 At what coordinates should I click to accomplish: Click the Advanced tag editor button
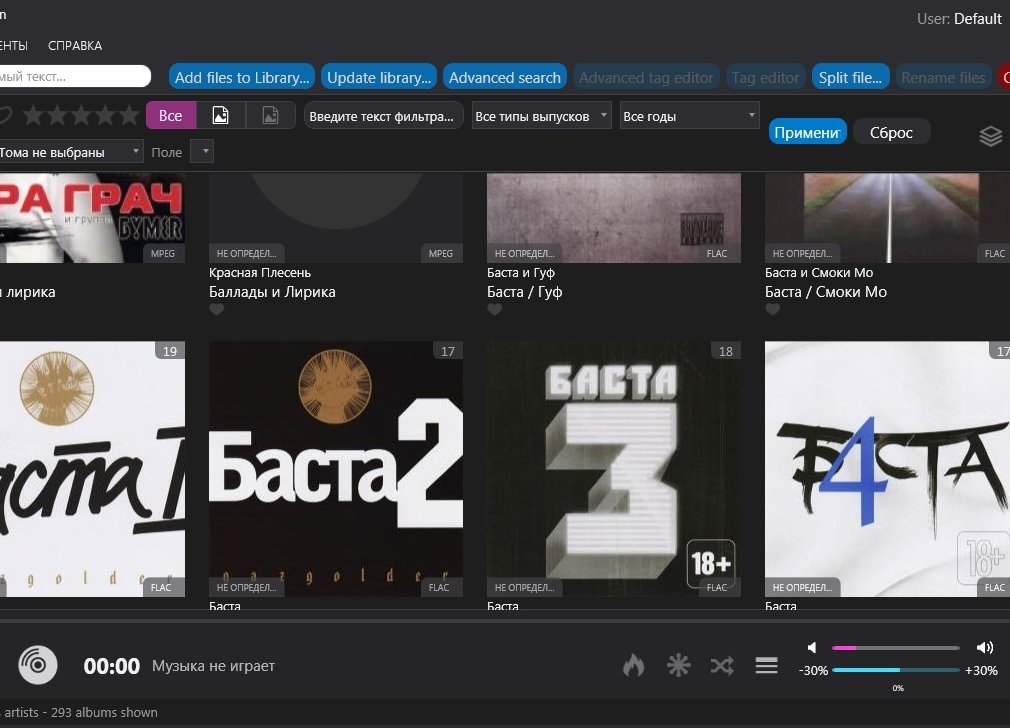[646, 77]
